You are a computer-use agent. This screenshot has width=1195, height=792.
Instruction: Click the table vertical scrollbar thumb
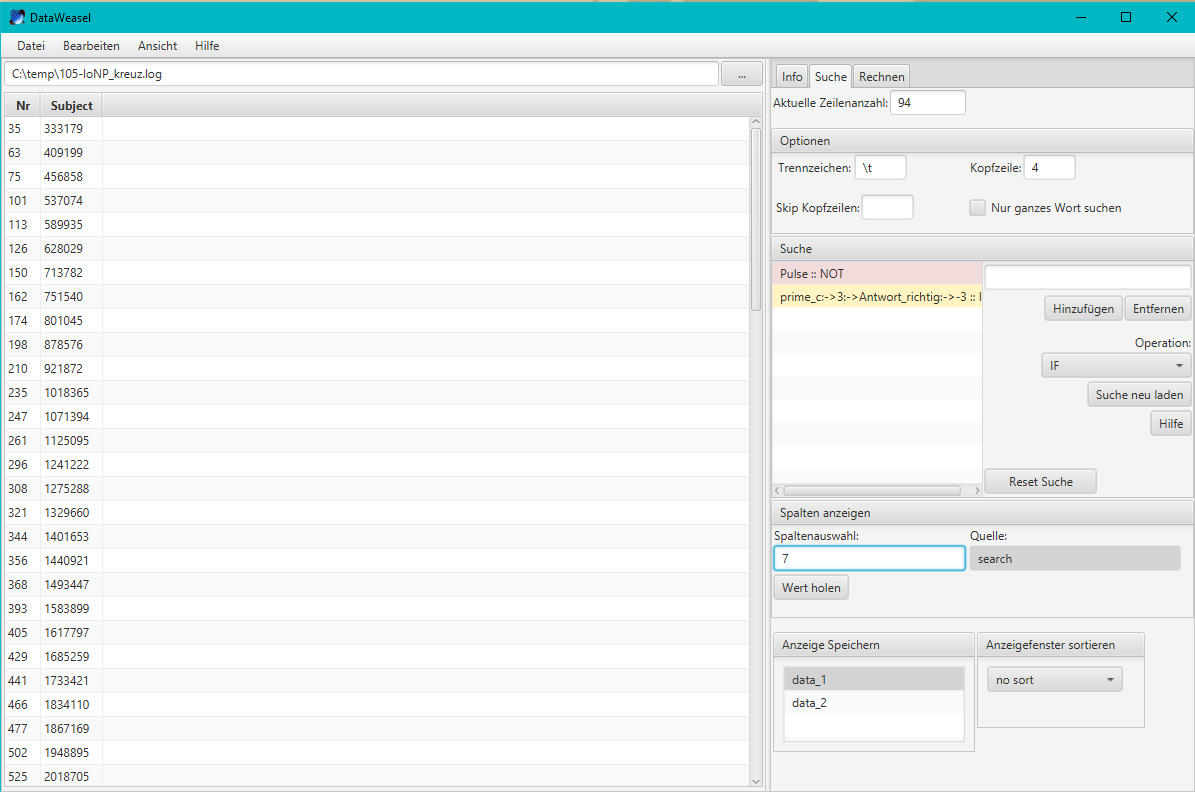click(756, 220)
